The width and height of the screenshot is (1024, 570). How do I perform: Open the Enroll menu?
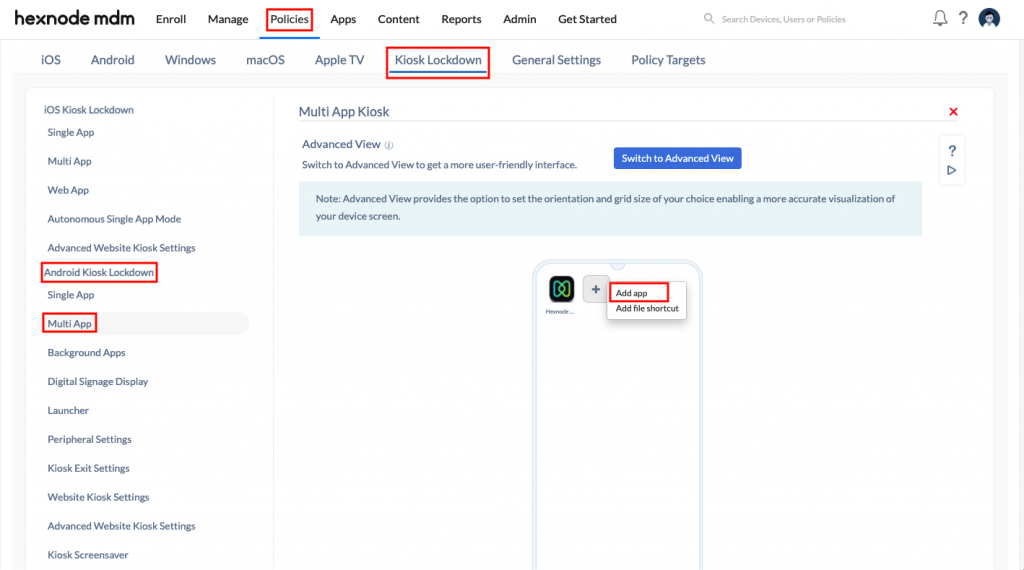point(171,19)
